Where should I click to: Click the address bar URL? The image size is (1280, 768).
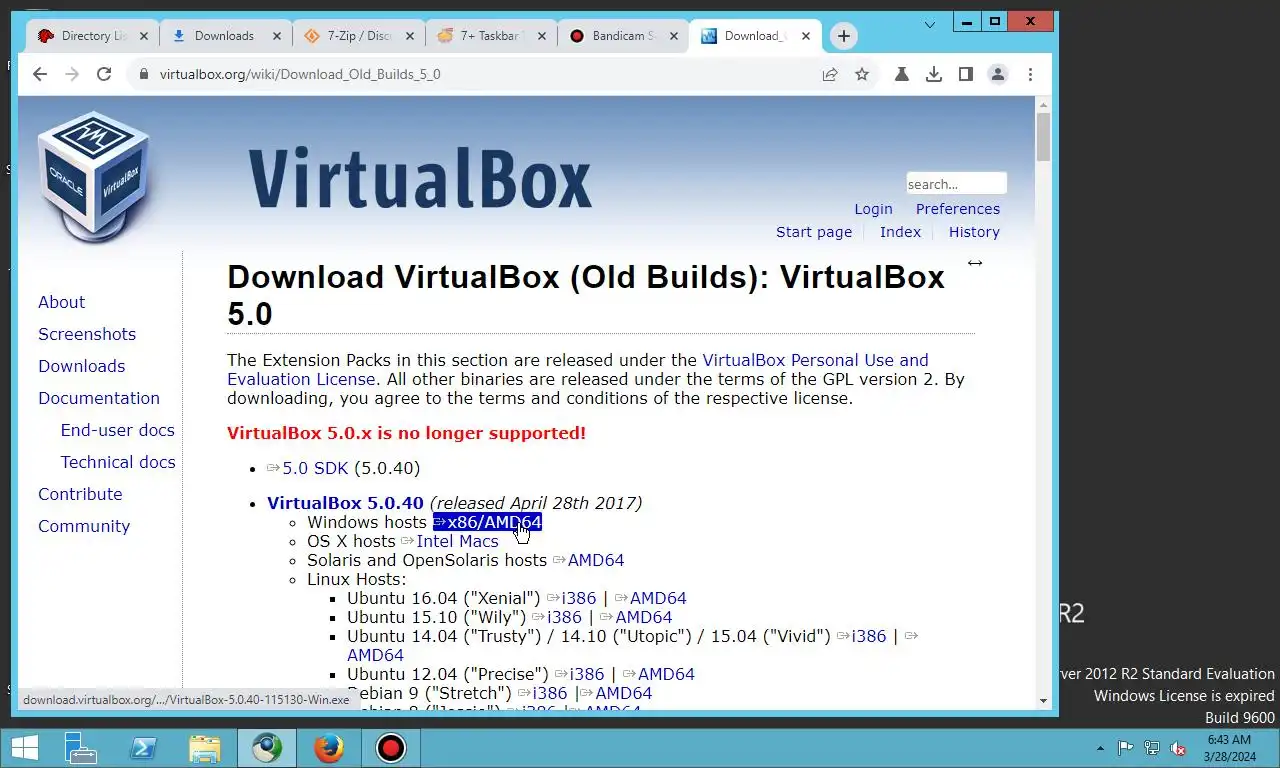coord(300,74)
